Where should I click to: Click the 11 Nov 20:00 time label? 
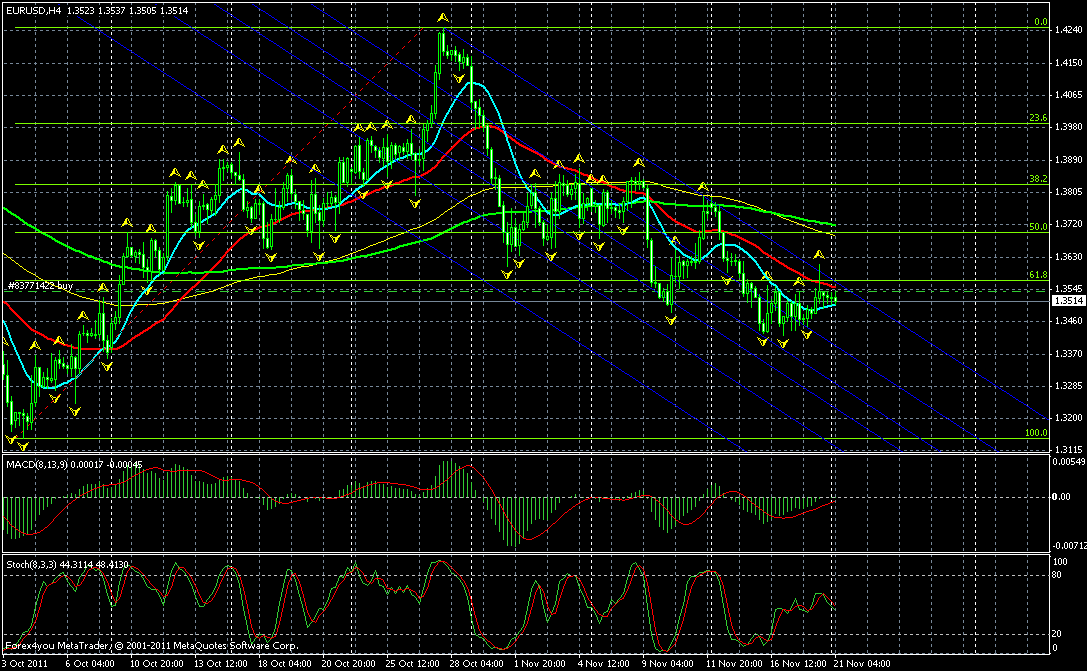(x=733, y=663)
